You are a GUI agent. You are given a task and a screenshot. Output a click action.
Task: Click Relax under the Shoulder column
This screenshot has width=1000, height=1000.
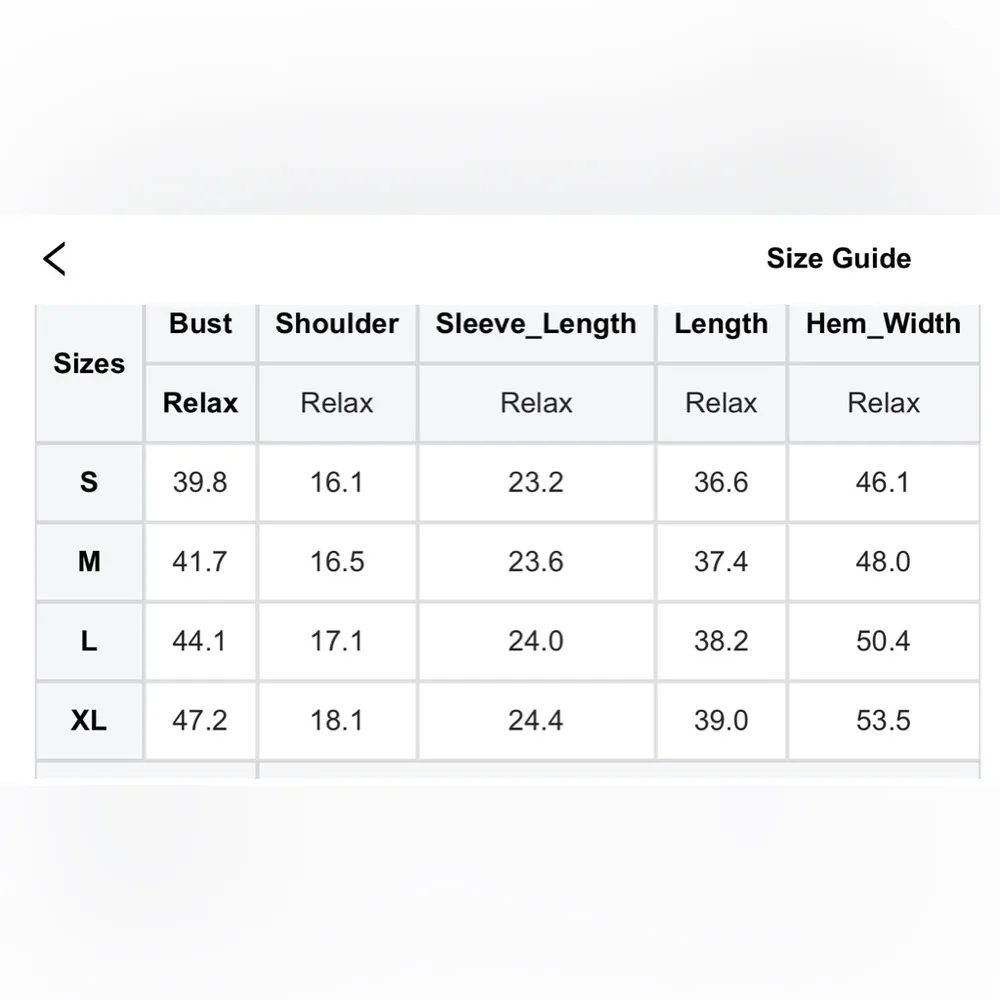(337, 403)
